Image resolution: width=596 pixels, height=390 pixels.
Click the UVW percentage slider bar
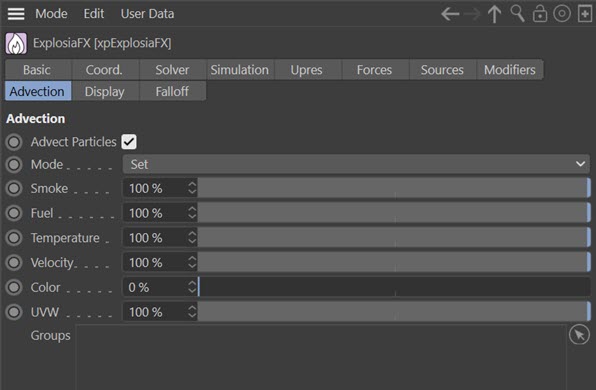click(394, 312)
